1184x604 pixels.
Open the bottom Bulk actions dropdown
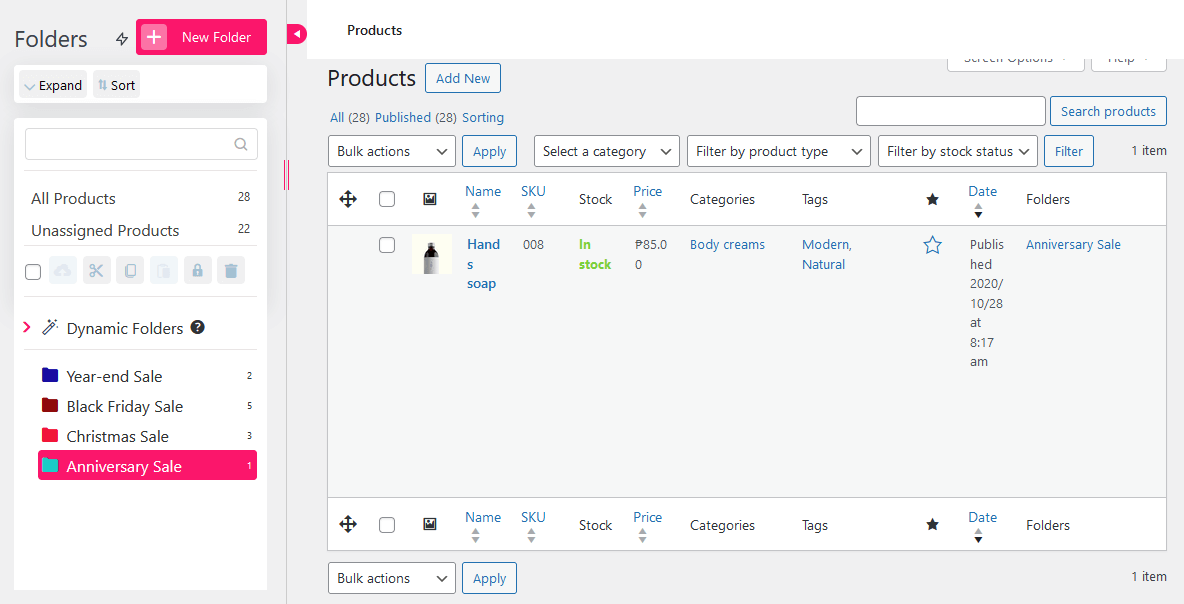click(392, 578)
